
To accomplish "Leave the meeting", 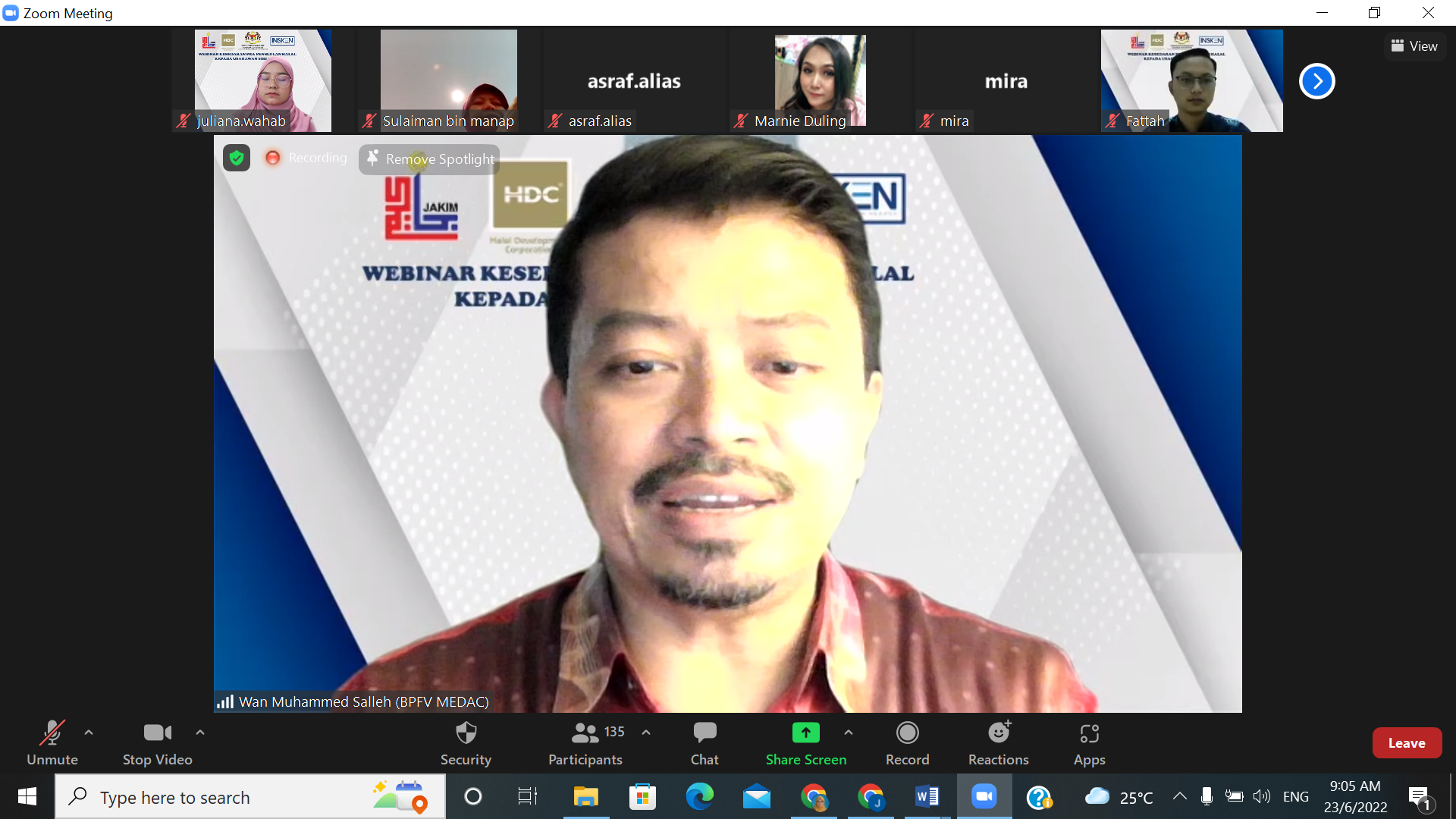I will (1406, 743).
